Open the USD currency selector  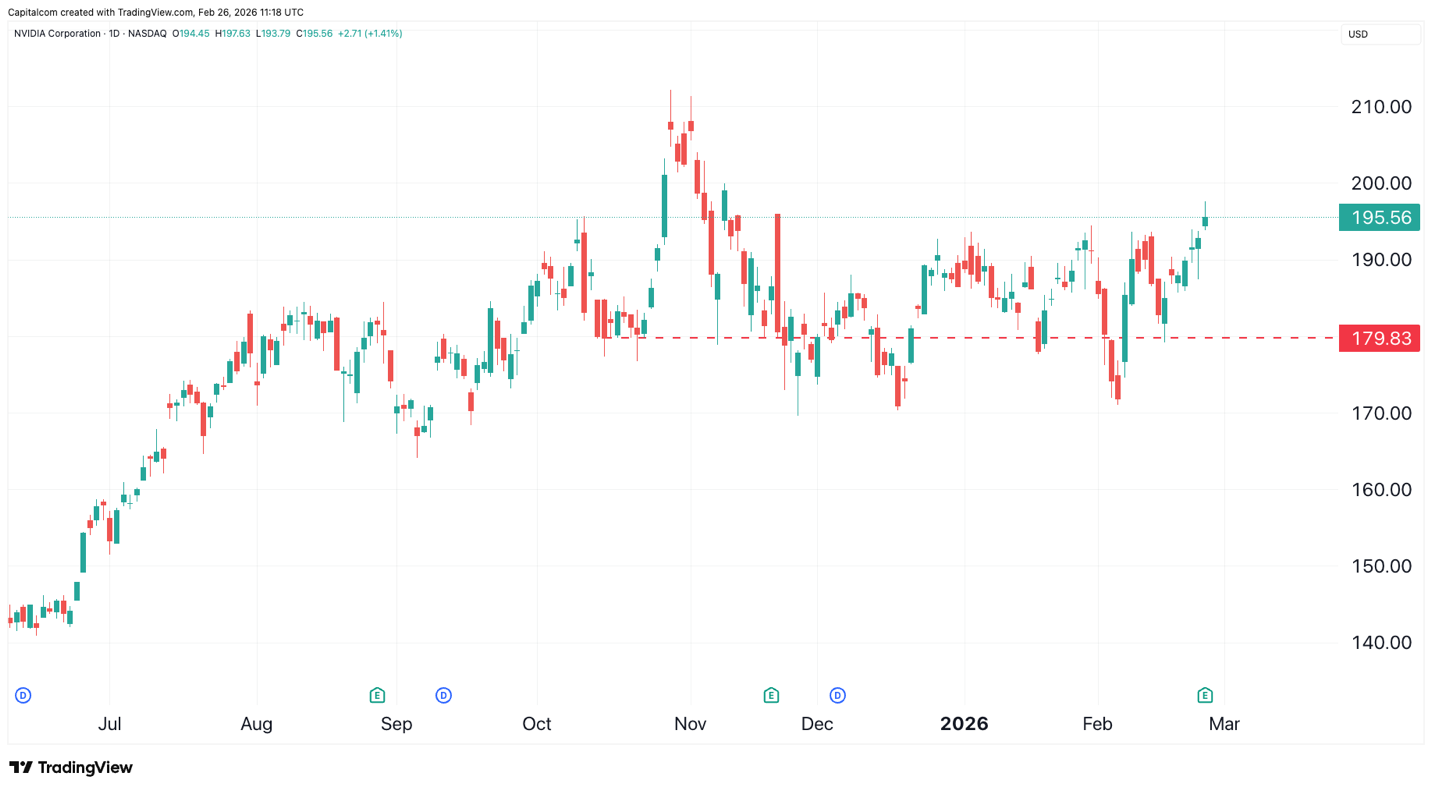point(1380,33)
